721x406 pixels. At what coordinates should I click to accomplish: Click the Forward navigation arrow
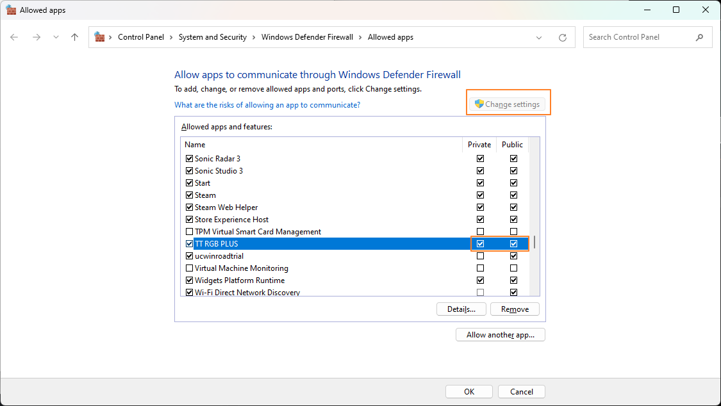click(x=36, y=38)
